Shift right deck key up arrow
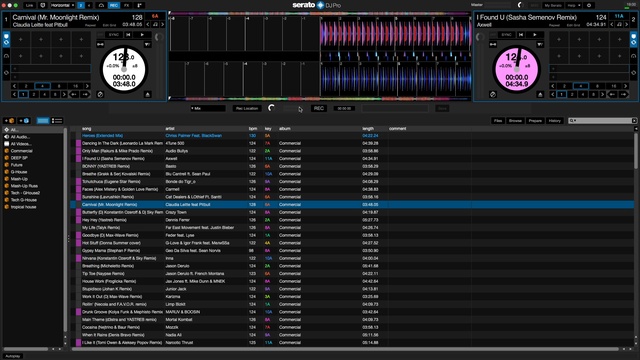This screenshot has height=360, width=640. [x=627, y=24]
